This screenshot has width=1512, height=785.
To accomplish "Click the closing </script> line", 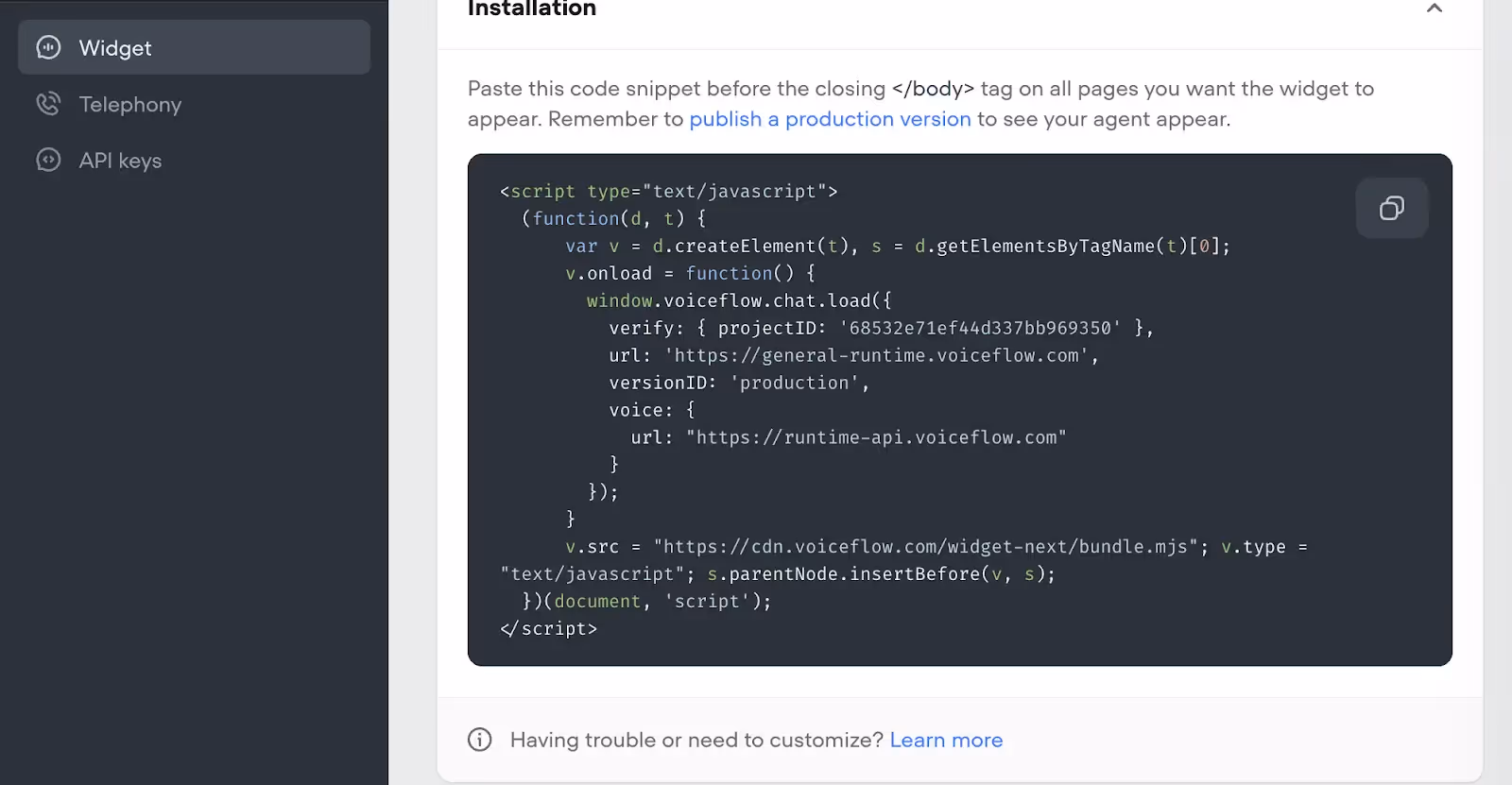I will click(x=548, y=628).
